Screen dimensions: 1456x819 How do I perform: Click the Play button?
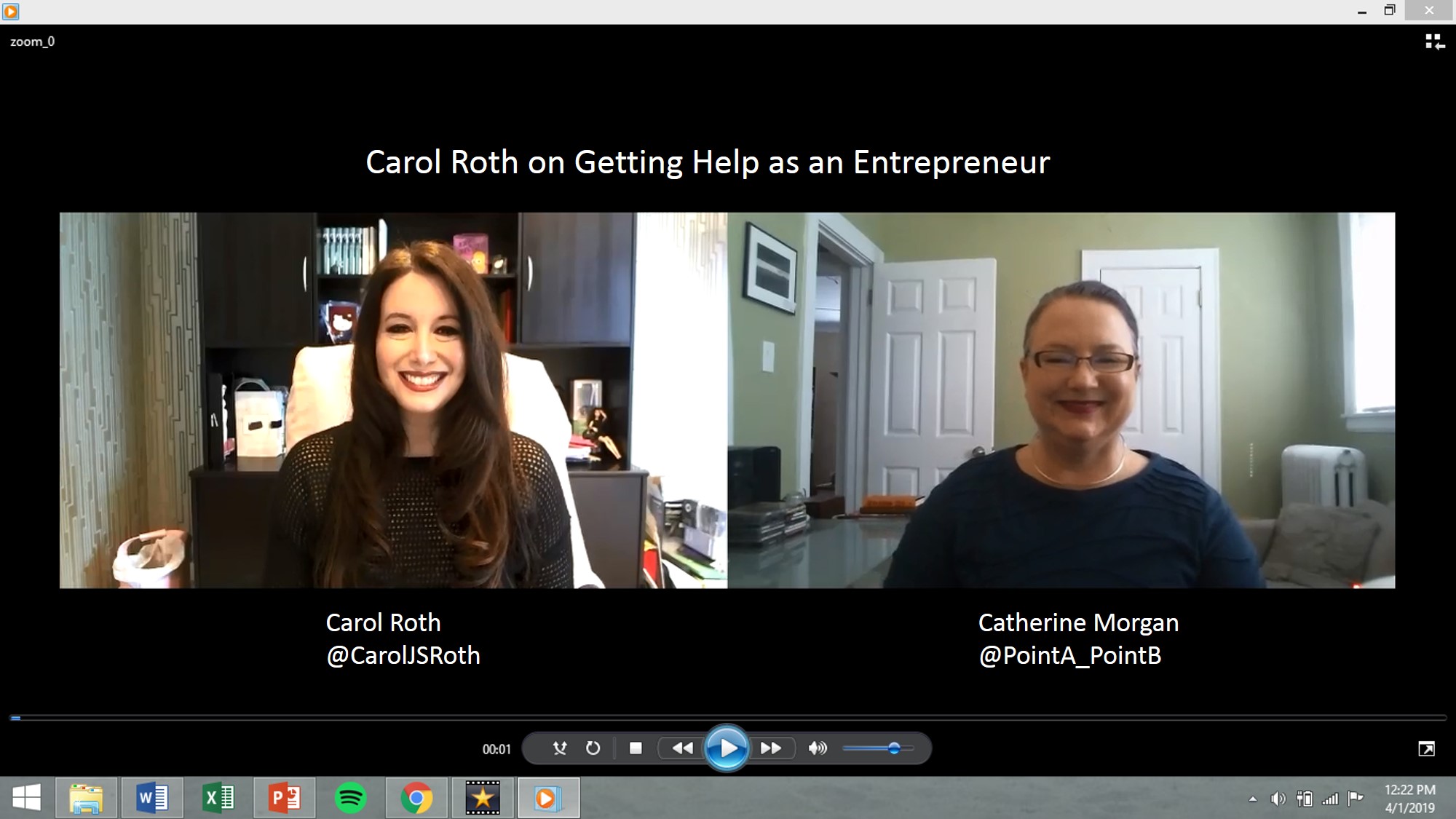pos(727,748)
